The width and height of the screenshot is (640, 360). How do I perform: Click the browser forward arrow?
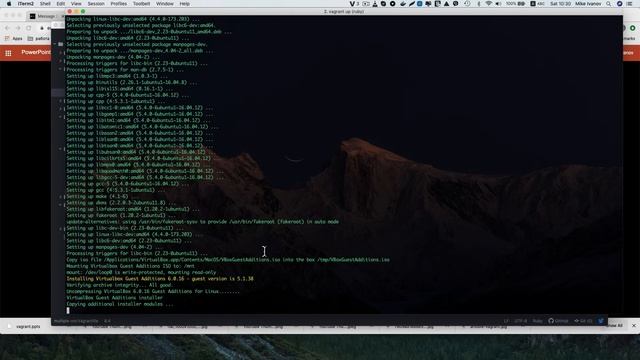coord(18,28)
